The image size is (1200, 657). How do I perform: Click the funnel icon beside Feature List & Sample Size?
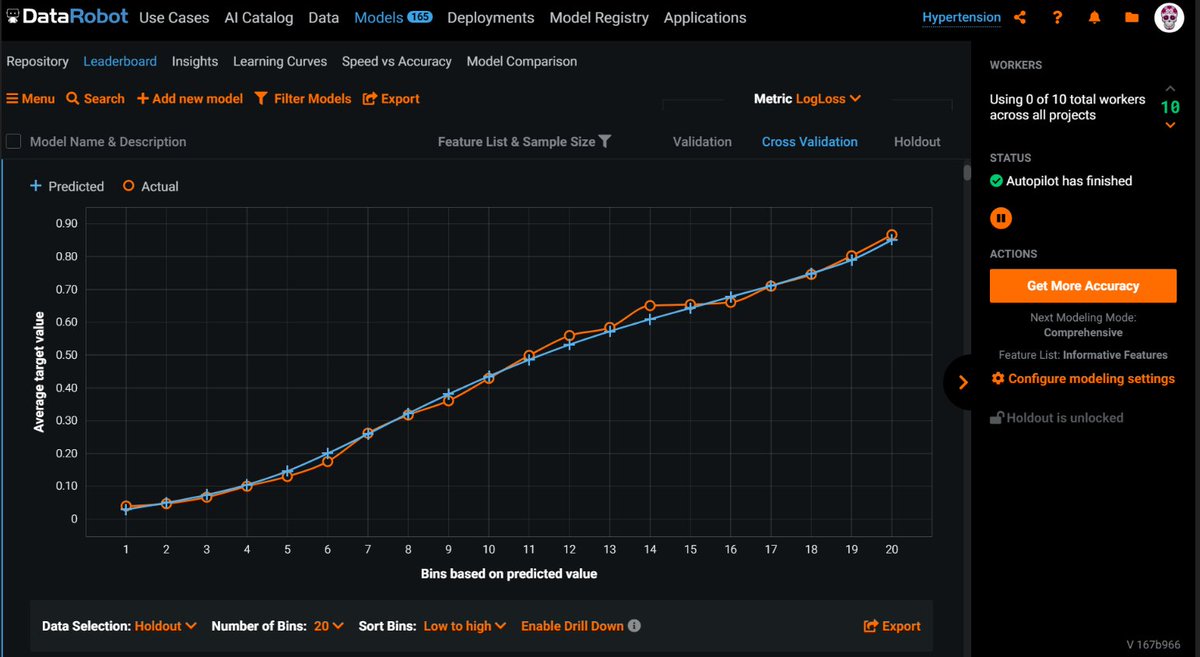605,142
